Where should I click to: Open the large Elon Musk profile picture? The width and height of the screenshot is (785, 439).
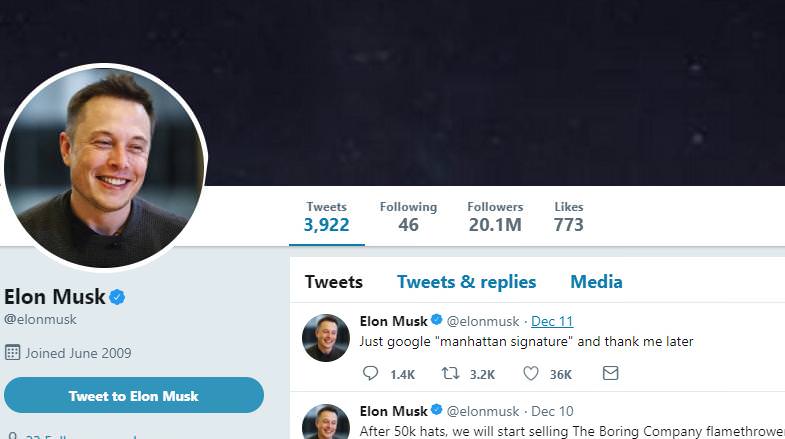click(x=104, y=166)
